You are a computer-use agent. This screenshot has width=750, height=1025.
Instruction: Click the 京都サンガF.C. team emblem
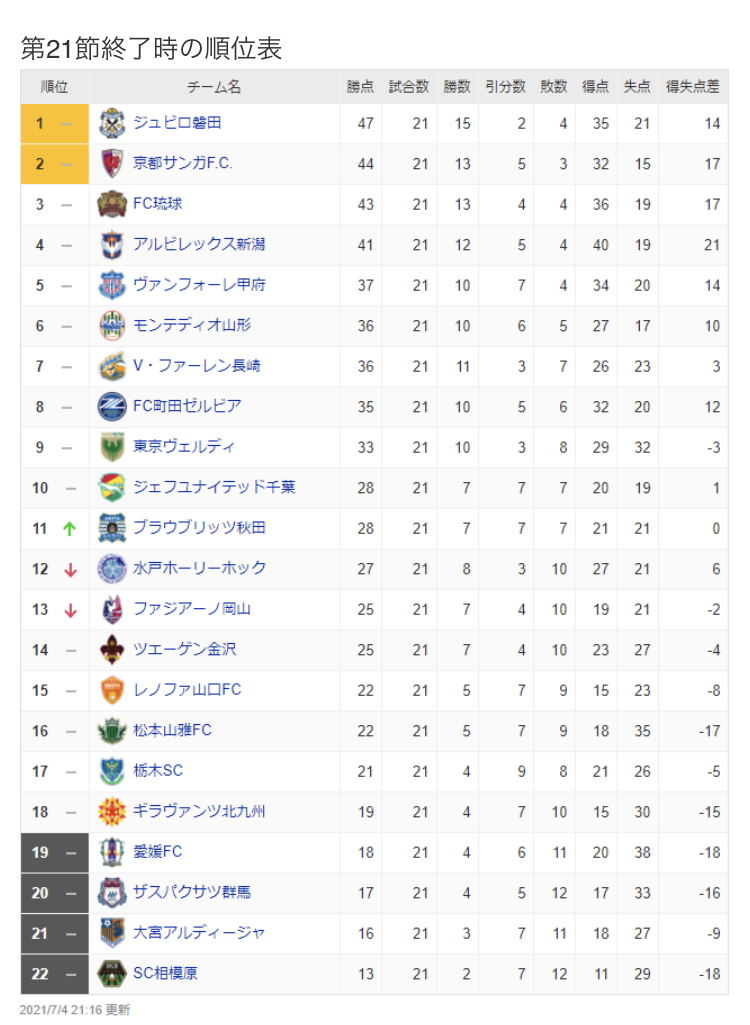click(x=111, y=163)
